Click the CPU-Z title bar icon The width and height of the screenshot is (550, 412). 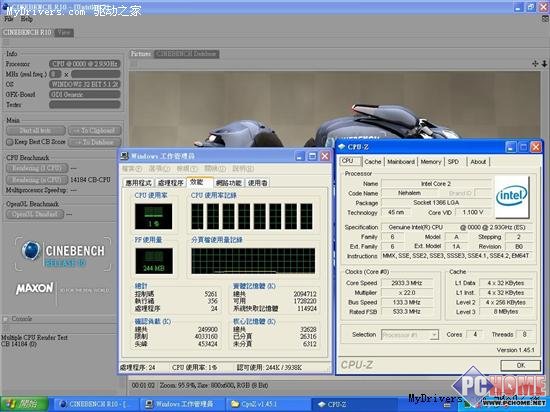coord(342,147)
